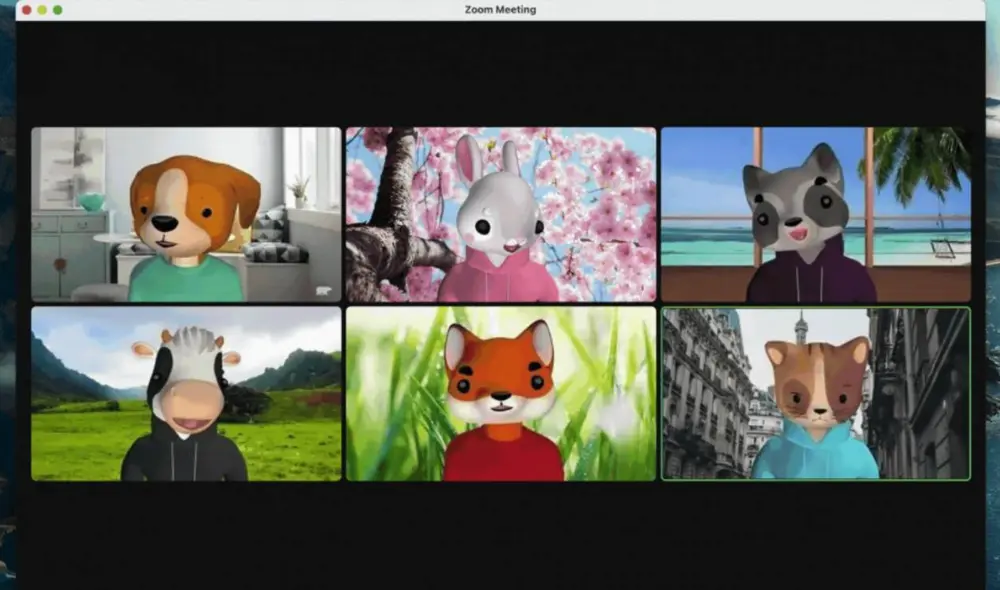
Task: Click the empty black area below the tiles
Action: 500,535
